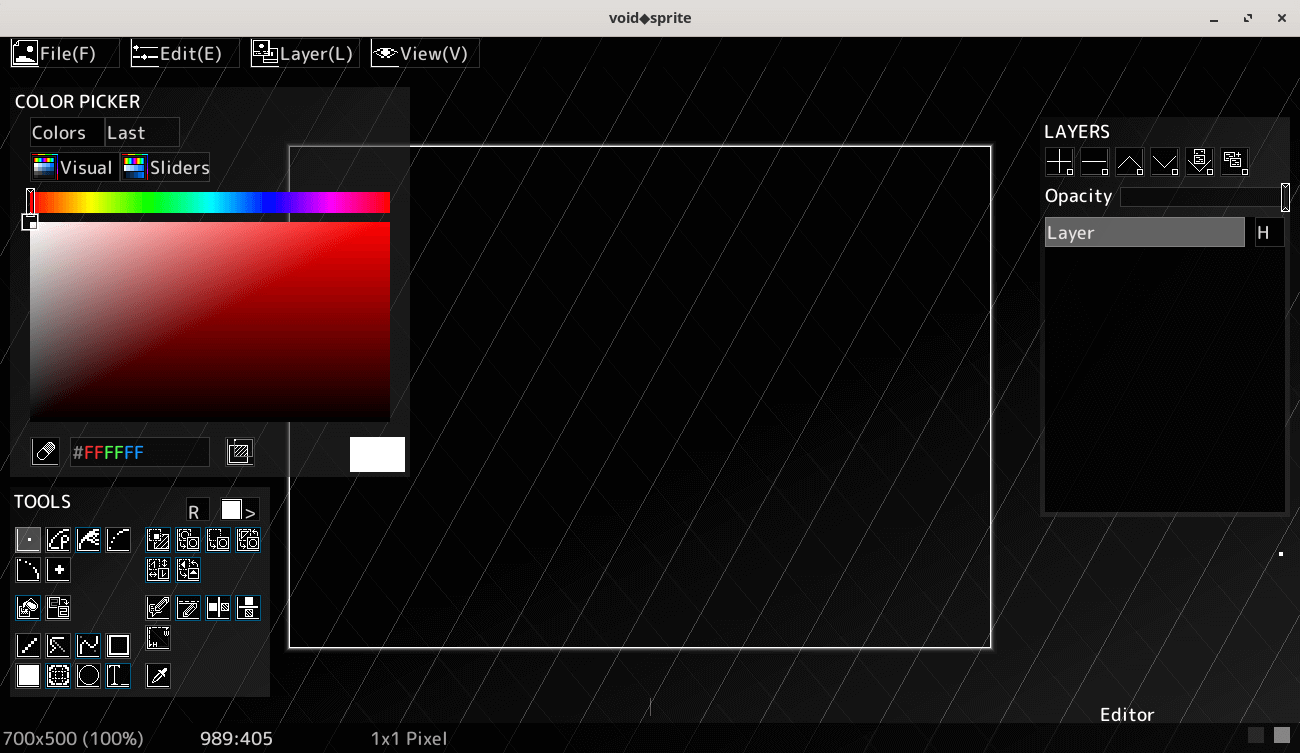This screenshot has width=1300, height=753.
Task: Select the Rectangle outline tool
Action: (x=118, y=645)
